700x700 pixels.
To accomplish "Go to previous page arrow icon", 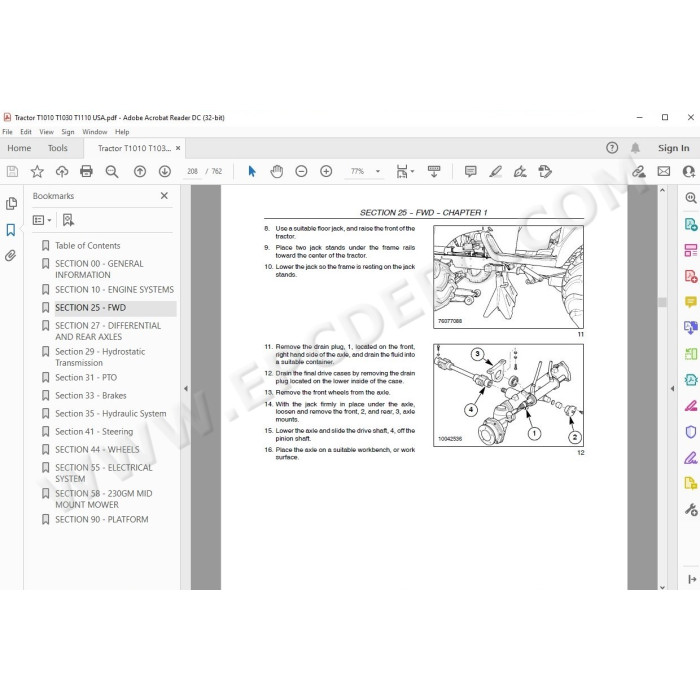I will click(140, 171).
